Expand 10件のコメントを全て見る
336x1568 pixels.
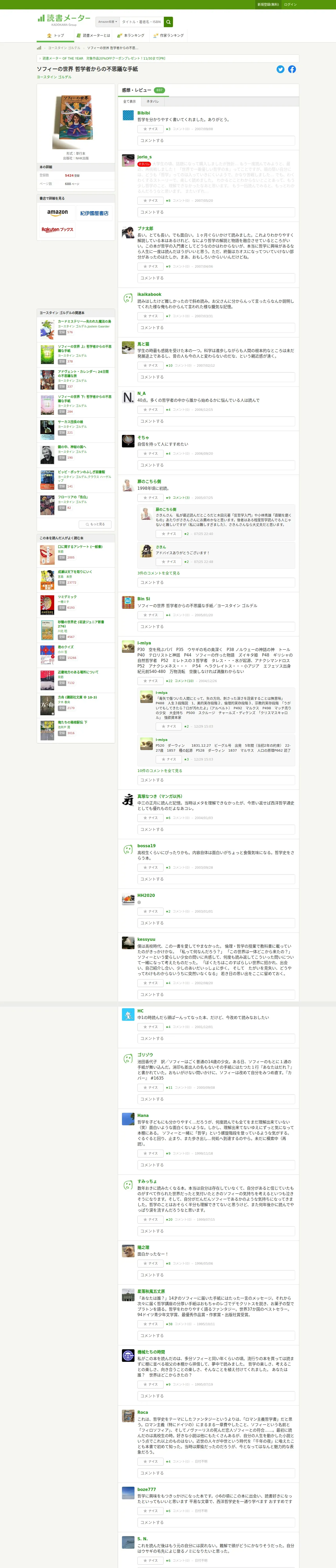pos(160,771)
